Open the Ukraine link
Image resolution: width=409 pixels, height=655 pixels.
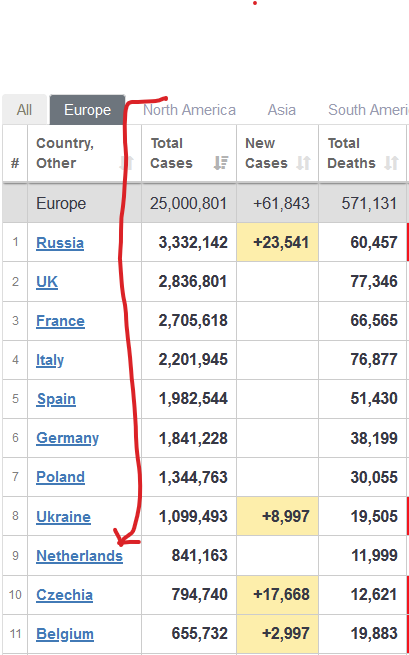coord(64,517)
